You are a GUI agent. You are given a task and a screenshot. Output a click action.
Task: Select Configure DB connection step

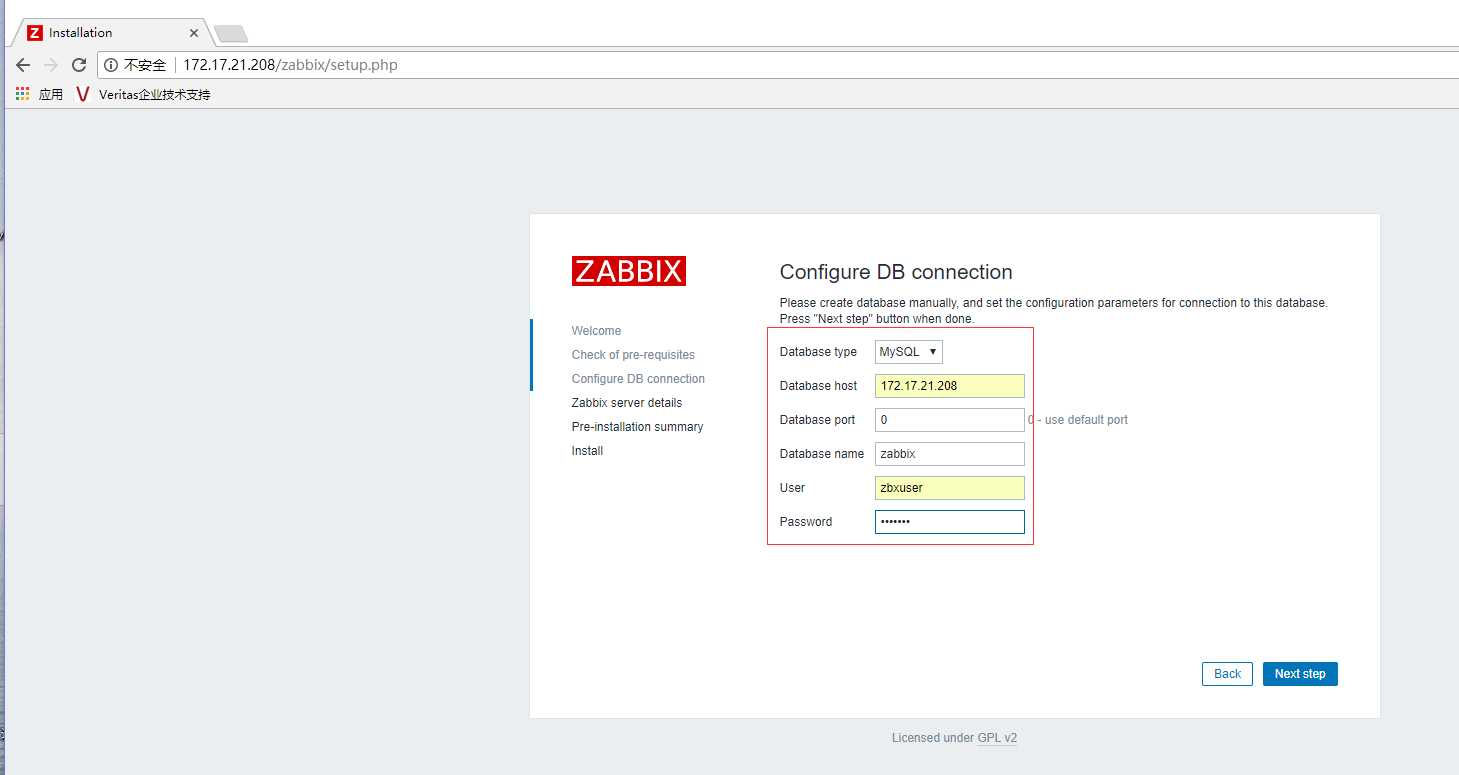click(x=638, y=379)
